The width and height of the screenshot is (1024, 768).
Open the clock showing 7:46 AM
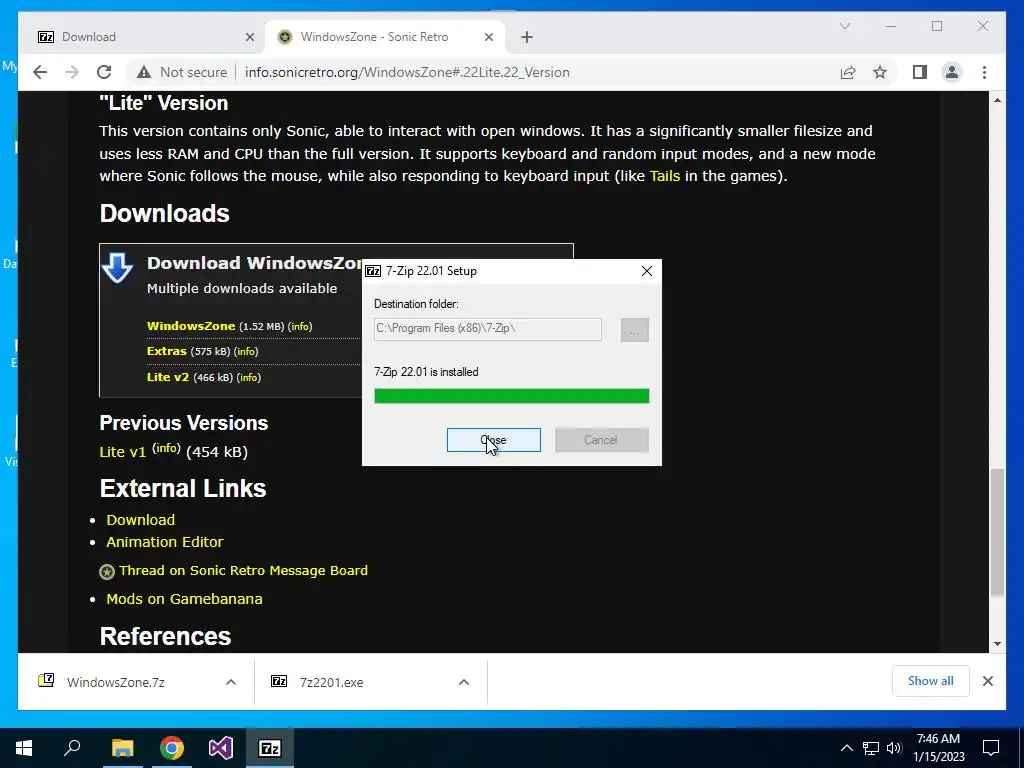[x=938, y=748]
